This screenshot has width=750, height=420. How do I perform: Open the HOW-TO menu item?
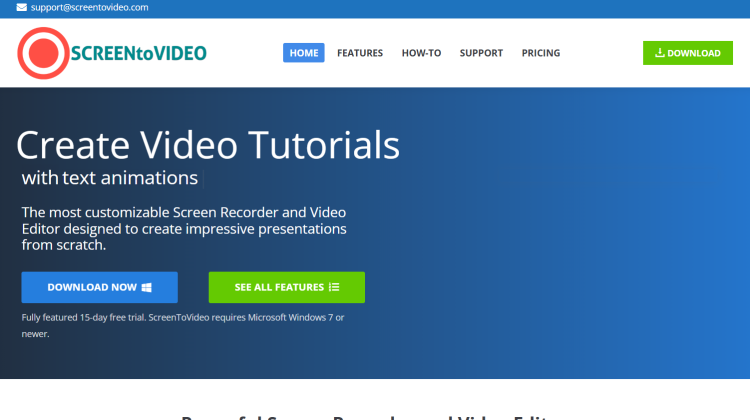click(x=421, y=53)
